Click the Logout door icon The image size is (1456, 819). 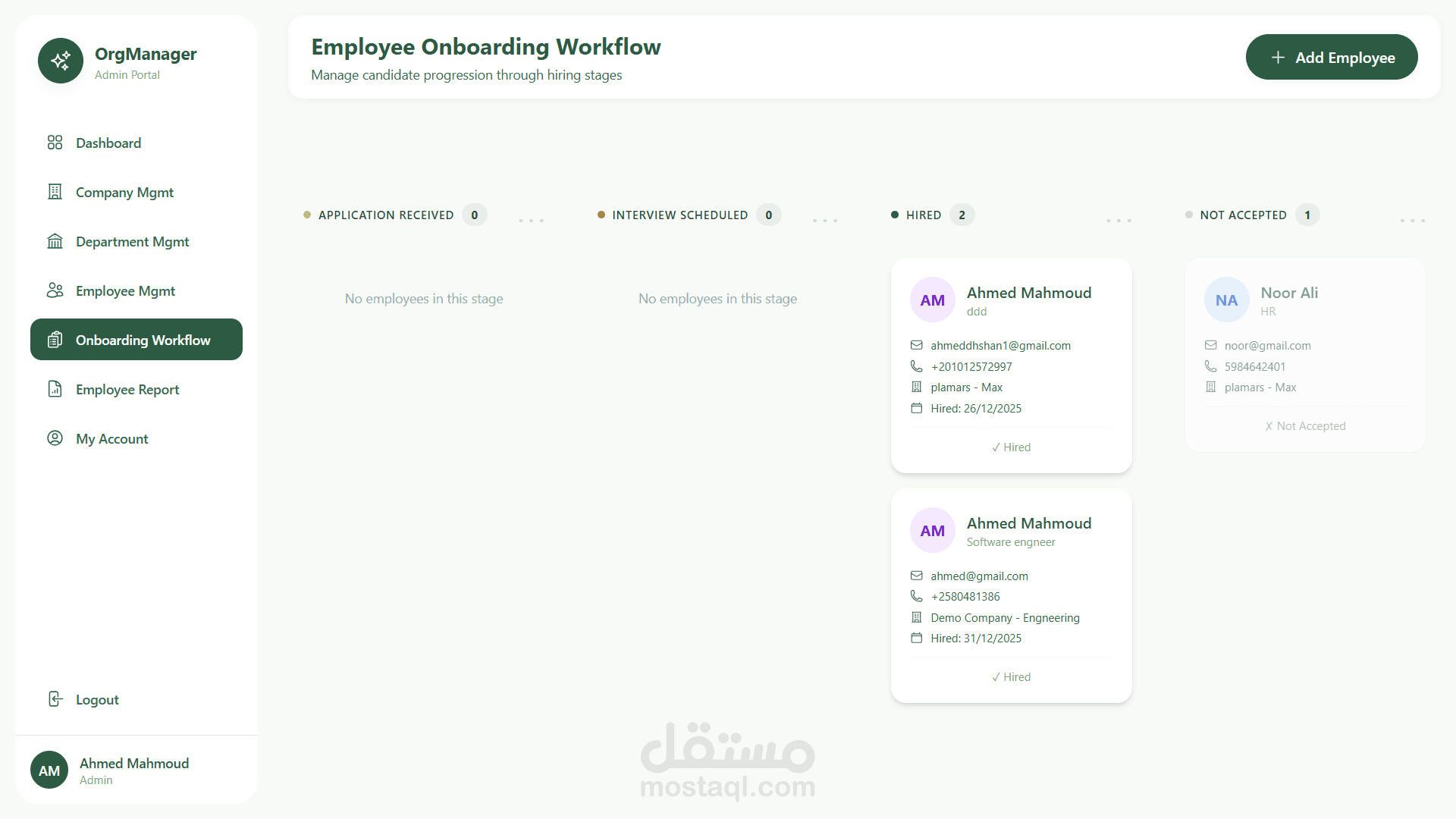55,699
